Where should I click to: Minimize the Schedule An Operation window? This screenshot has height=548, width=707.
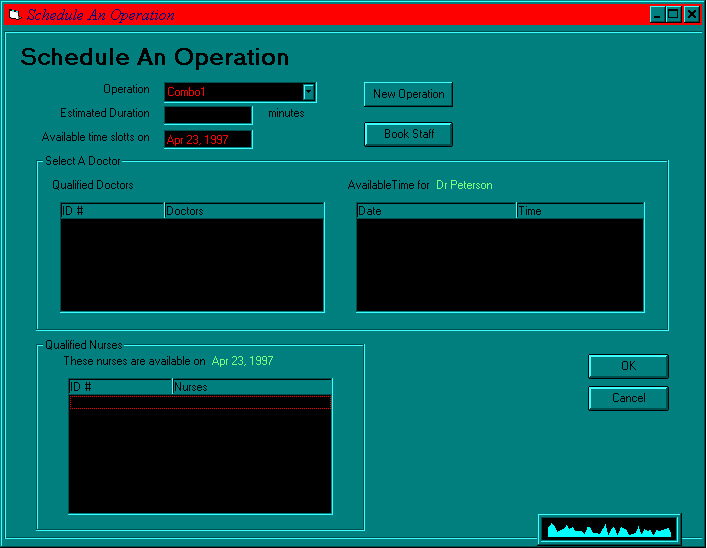point(657,15)
